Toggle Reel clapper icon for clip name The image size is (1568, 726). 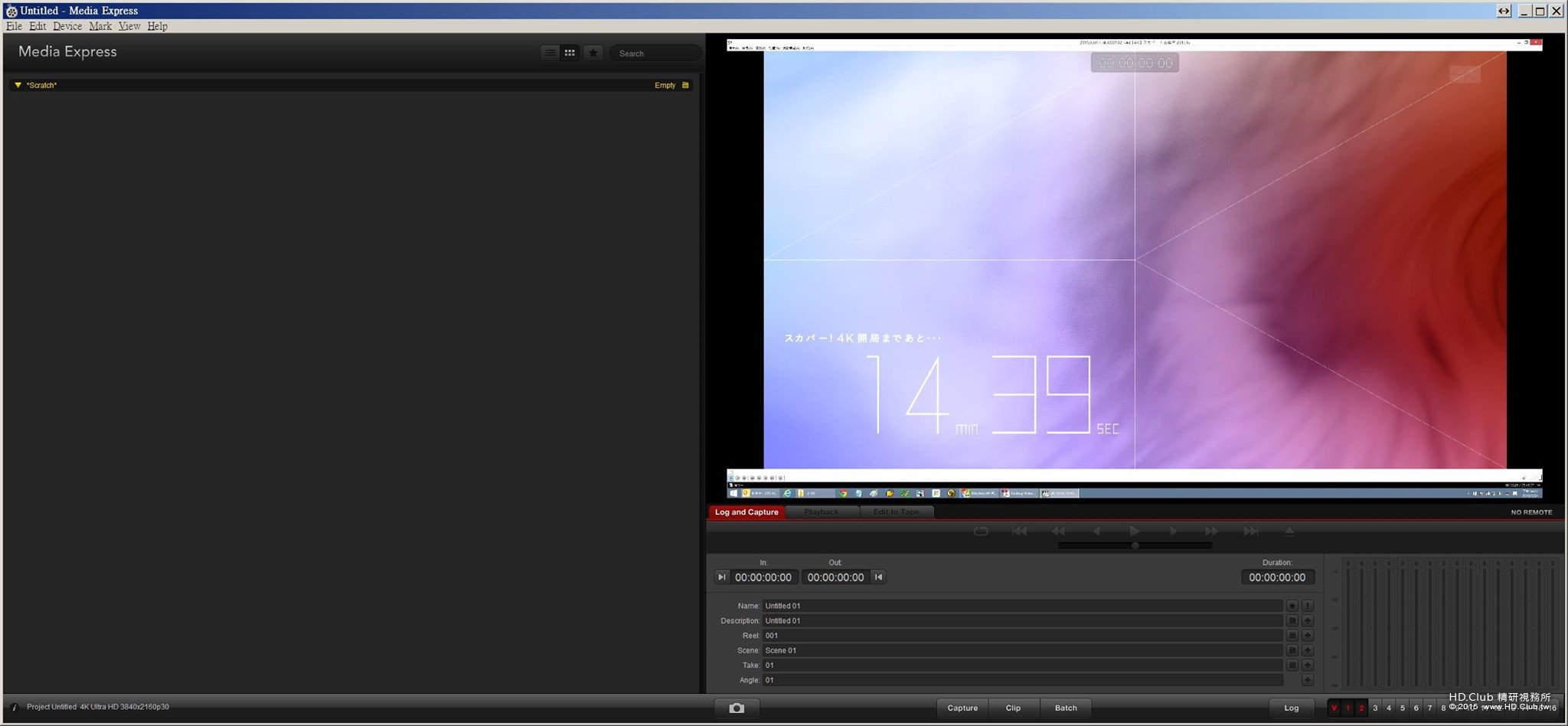[x=1292, y=636]
